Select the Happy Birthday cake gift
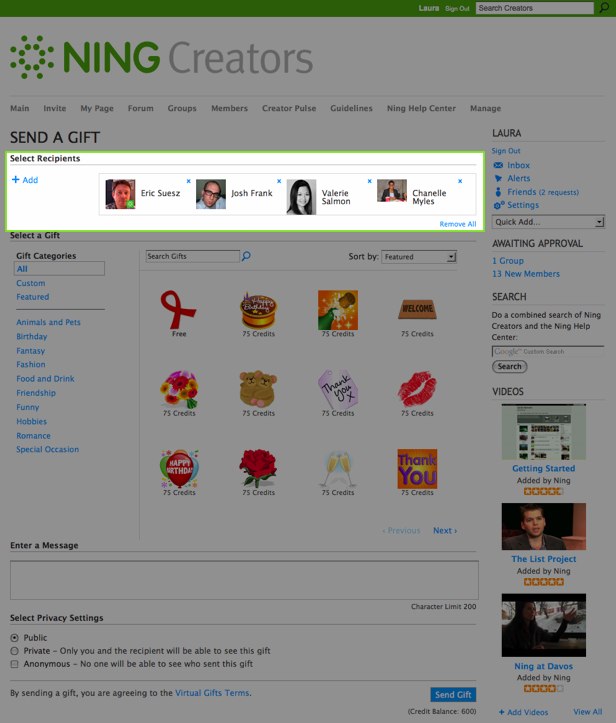The image size is (616, 723). [258, 310]
